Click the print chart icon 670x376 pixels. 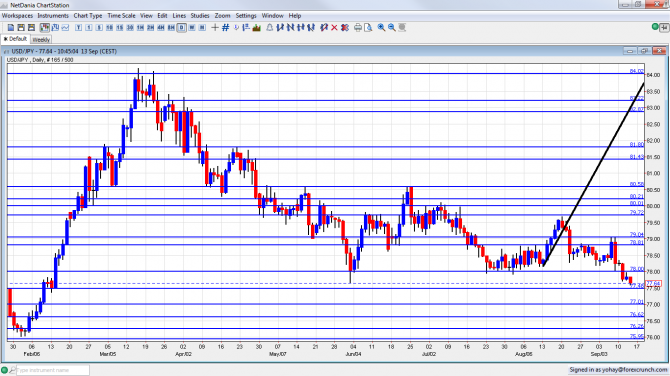pyautogui.click(x=358, y=27)
